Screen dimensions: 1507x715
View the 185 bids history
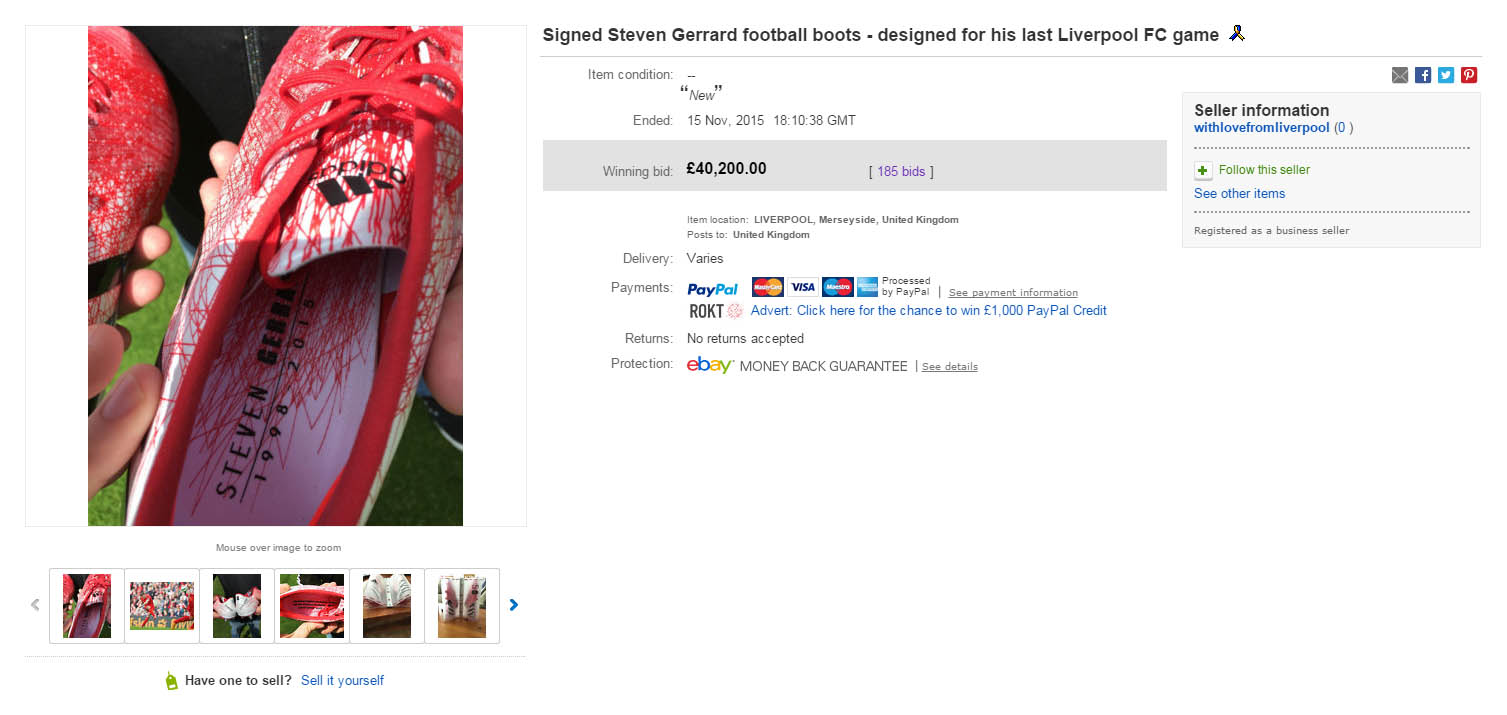tap(900, 171)
